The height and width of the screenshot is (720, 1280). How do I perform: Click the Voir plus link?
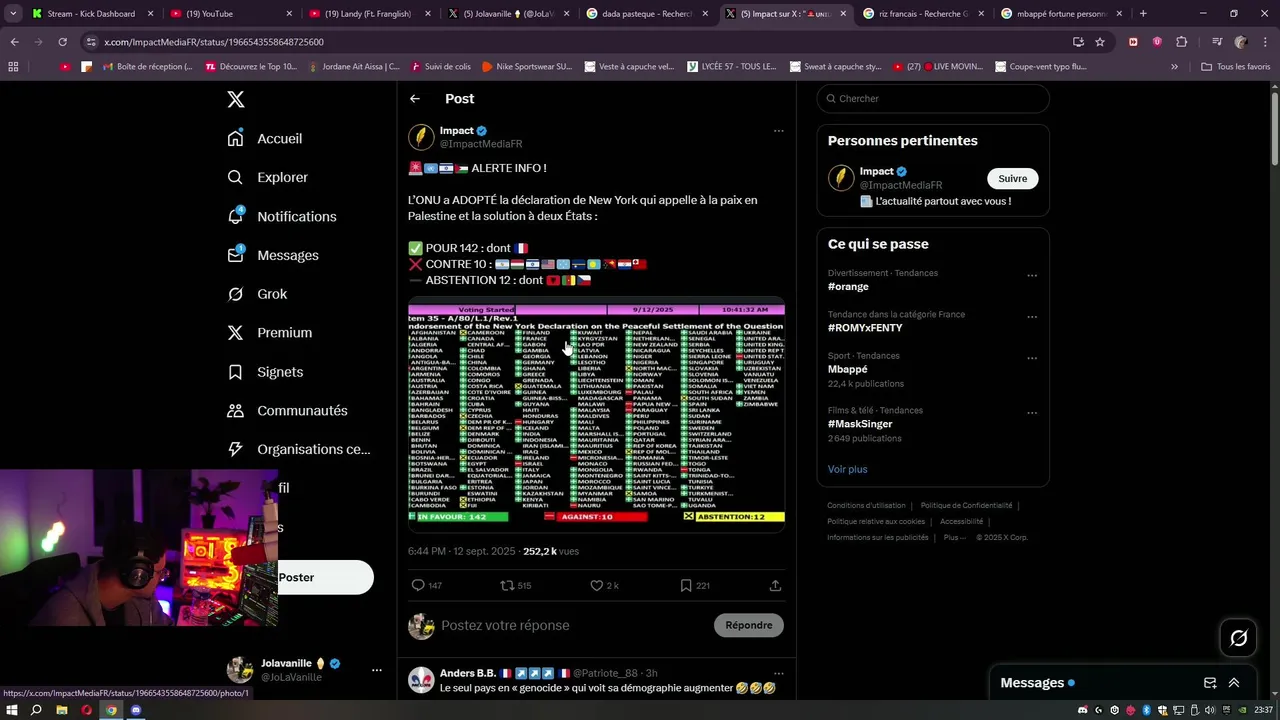click(x=847, y=469)
